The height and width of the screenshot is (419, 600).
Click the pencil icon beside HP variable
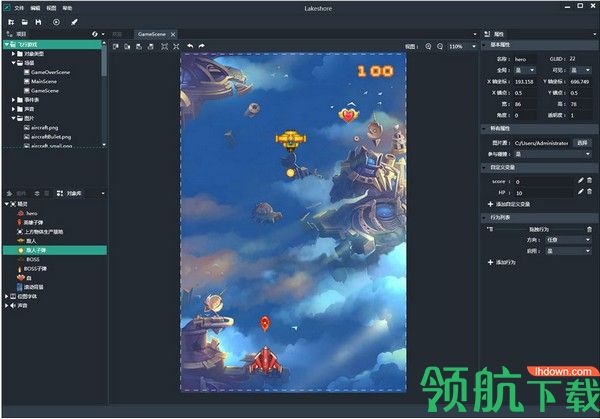(x=580, y=192)
